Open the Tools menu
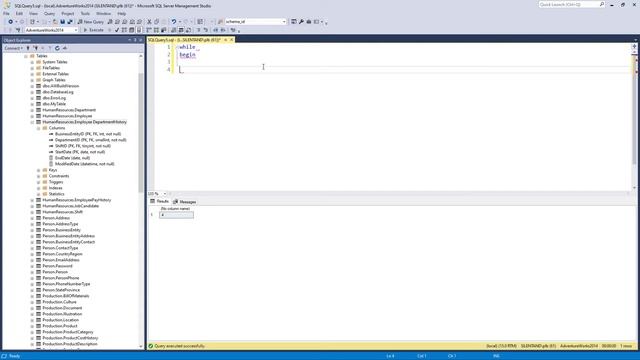This screenshot has height=360, width=640. [x=85, y=13]
